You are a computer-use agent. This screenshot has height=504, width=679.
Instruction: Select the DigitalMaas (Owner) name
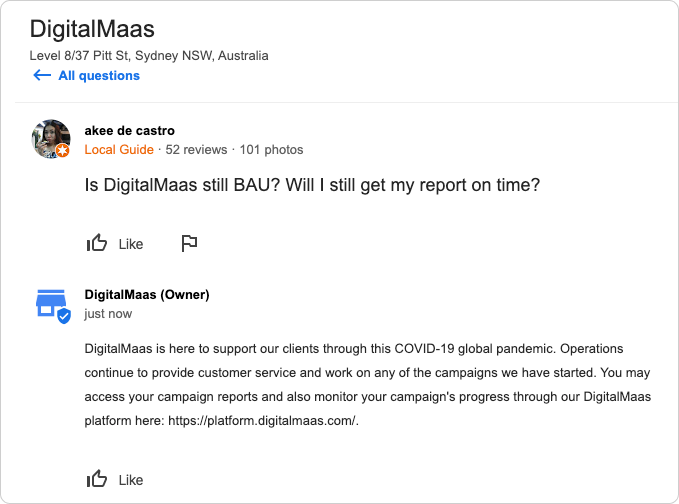click(x=147, y=294)
